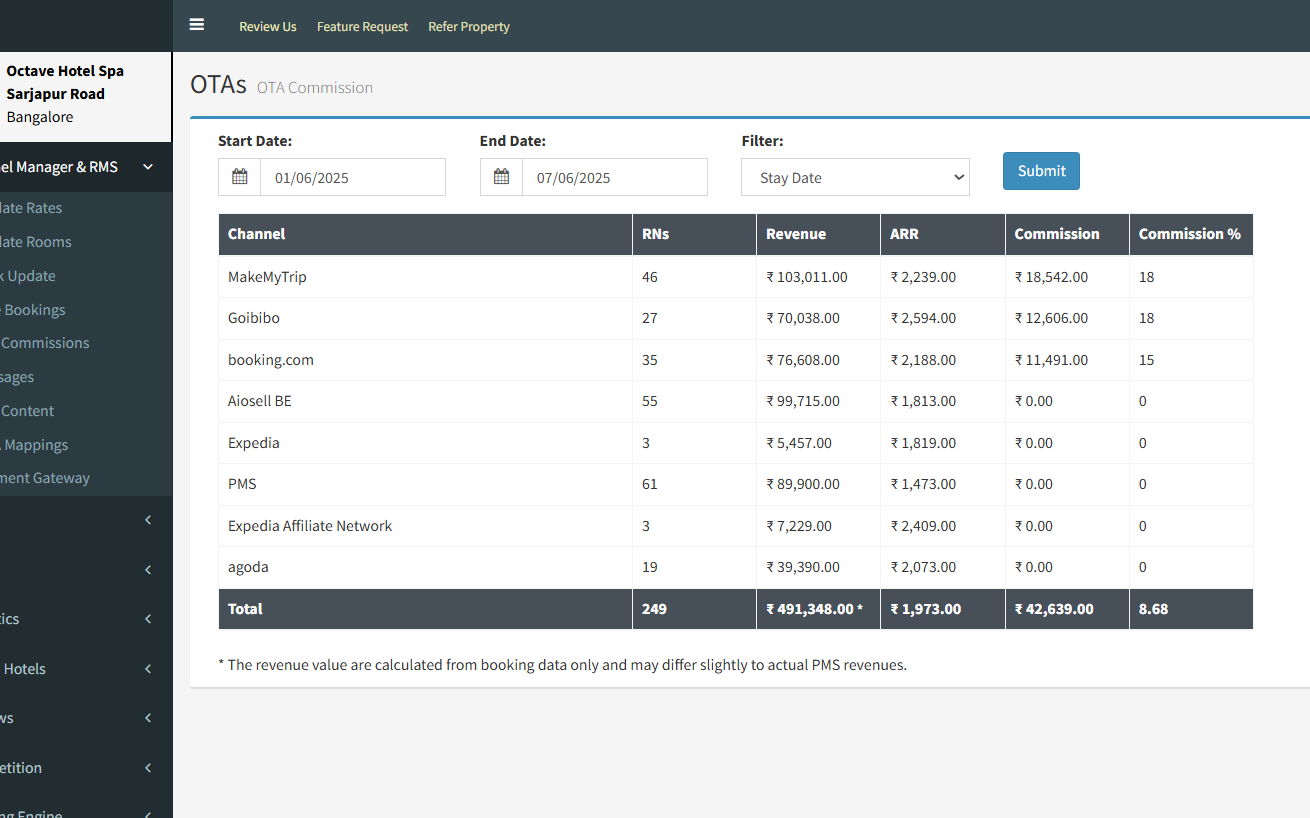Click the Channel column header

[257, 234]
